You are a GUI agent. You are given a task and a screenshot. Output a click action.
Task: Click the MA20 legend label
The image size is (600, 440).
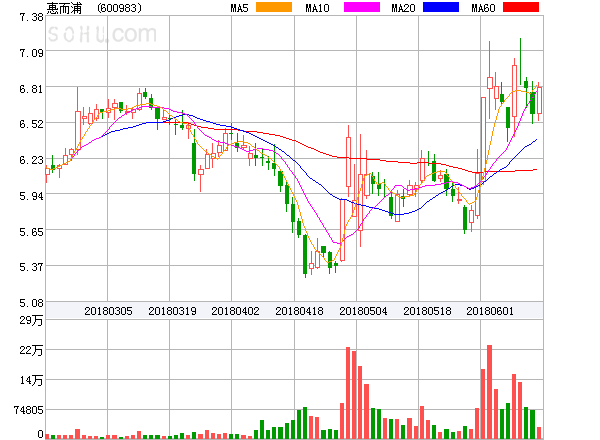tap(403, 8)
